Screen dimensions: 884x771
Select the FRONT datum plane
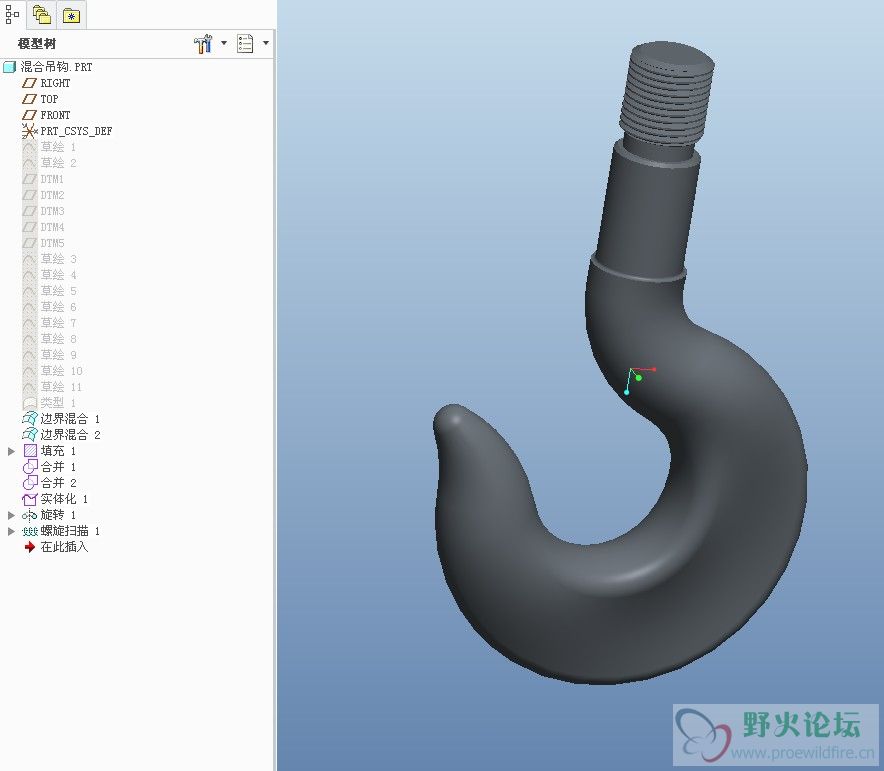click(x=55, y=115)
